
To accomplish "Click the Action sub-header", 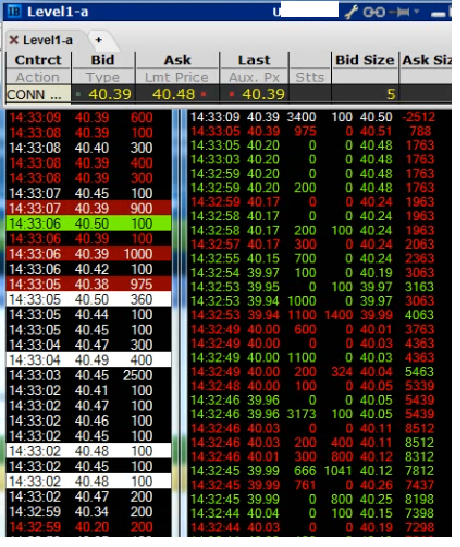I will pos(38,77).
